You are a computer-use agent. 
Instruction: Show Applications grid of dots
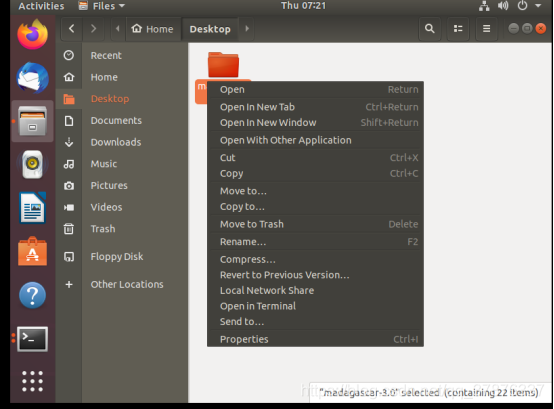[x=33, y=381]
